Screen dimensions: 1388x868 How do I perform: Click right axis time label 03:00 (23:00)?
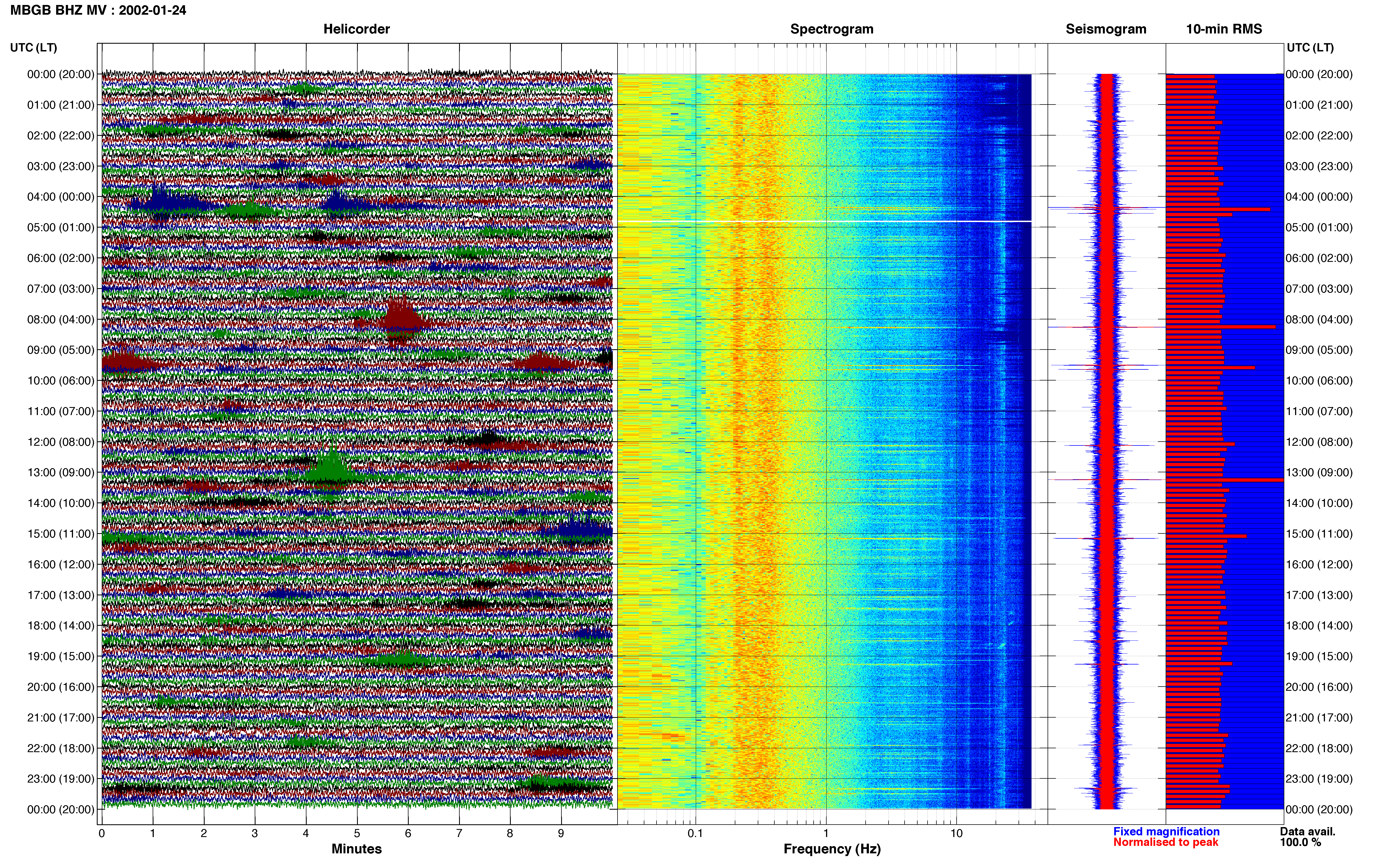click(1319, 166)
